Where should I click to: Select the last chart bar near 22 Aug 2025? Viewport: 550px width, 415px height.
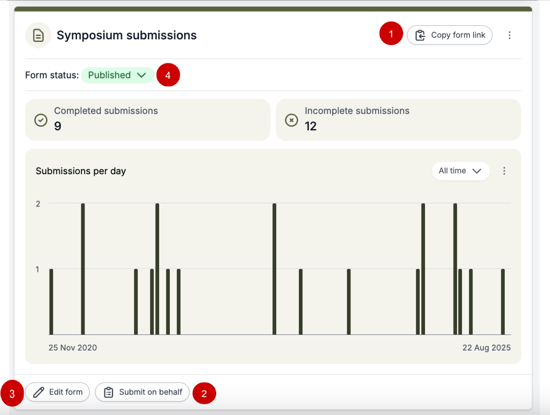pos(503,302)
